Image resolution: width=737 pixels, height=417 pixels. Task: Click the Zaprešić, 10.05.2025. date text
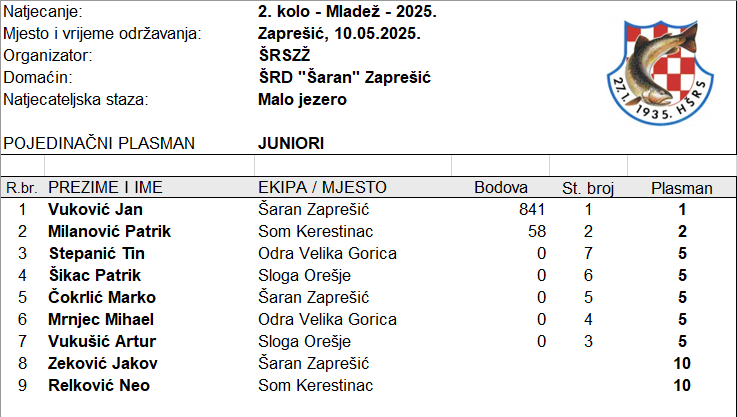coord(339,33)
